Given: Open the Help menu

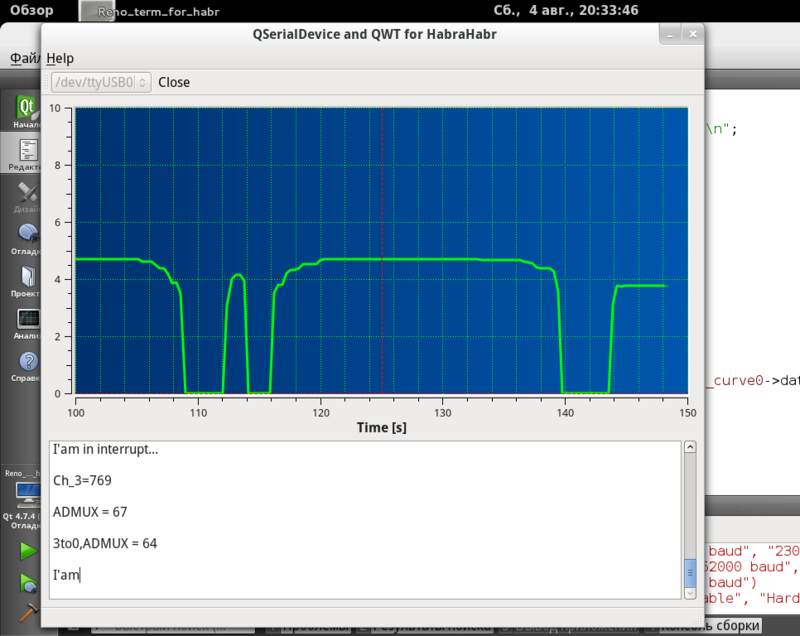Looking at the screenshot, I should (x=60, y=58).
